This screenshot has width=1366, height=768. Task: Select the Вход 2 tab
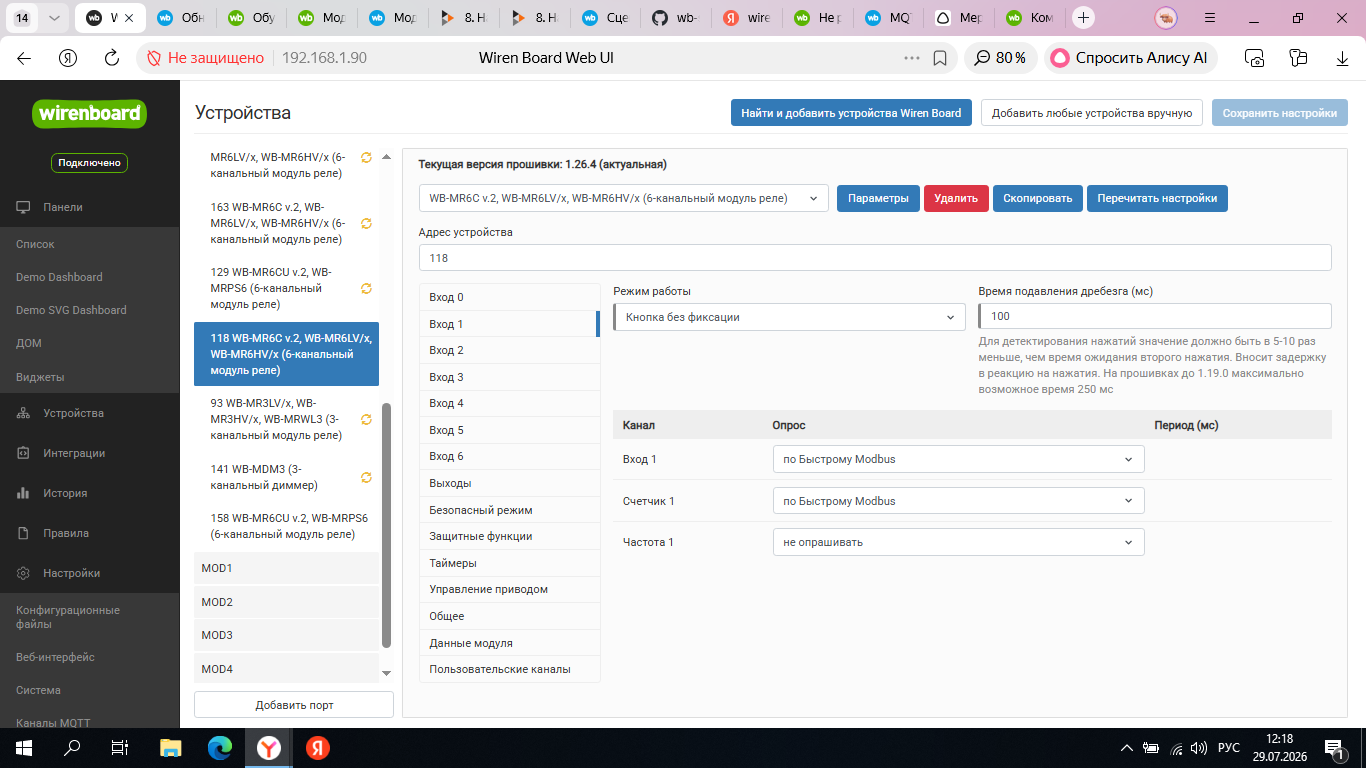[509, 350]
